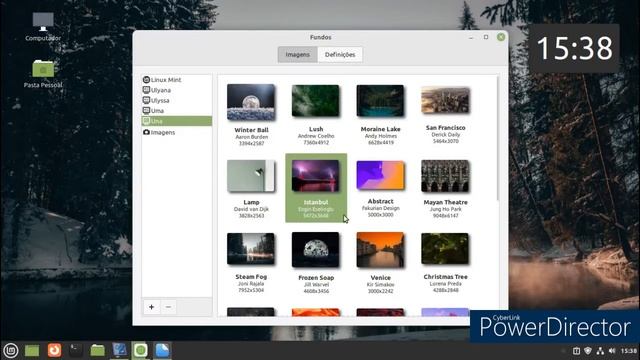Choose the Winter Ball wallpaper

point(251,114)
